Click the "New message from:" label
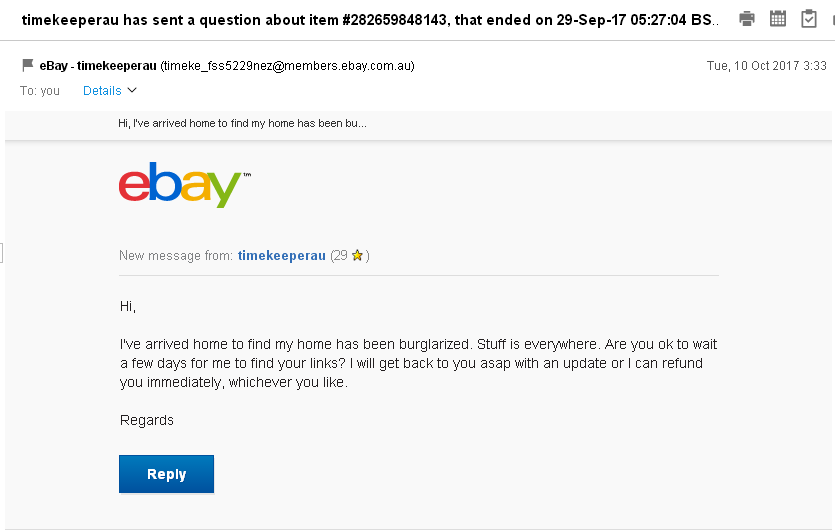Screen dimensions: 835x531 point(176,256)
